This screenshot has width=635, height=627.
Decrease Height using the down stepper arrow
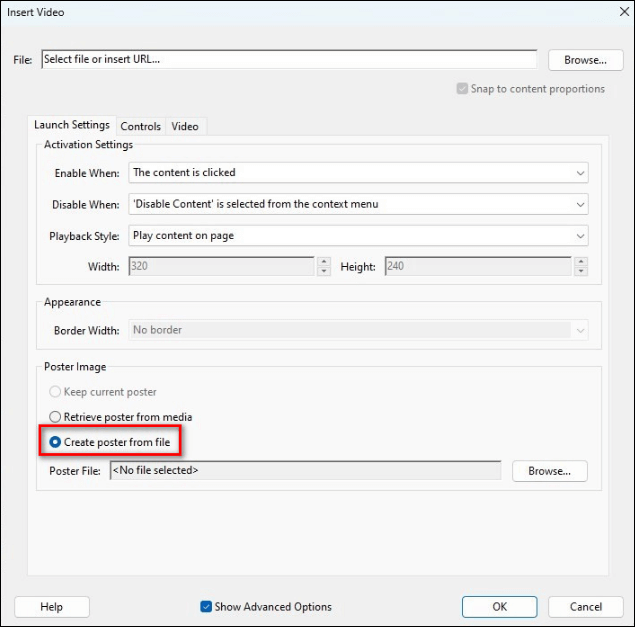(x=580, y=272)
